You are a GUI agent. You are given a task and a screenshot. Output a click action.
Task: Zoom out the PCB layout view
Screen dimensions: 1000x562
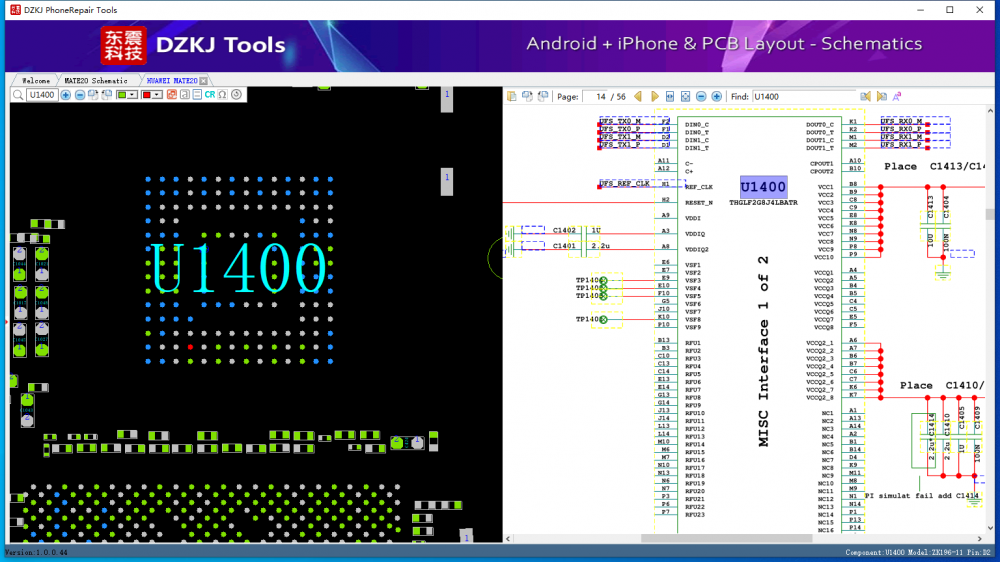(80, 95)
